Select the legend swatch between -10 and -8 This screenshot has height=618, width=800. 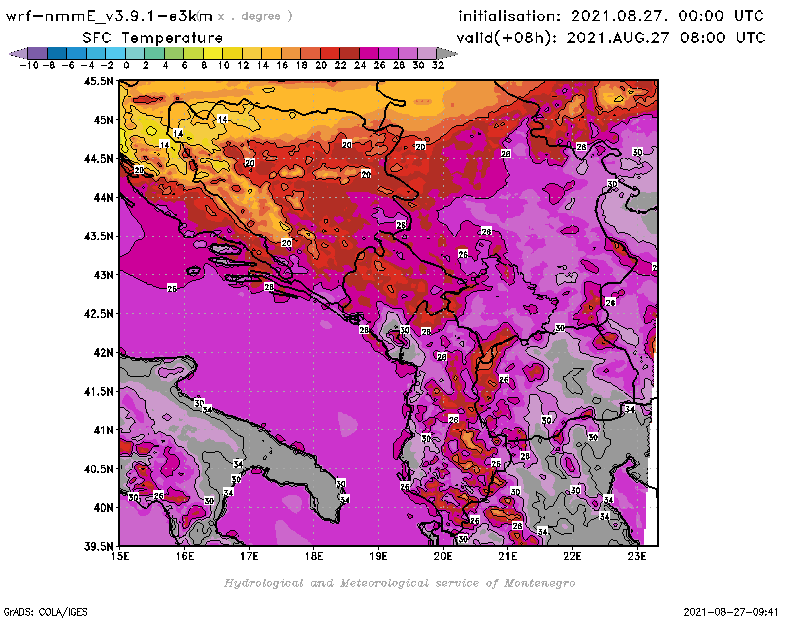[38, 53]
